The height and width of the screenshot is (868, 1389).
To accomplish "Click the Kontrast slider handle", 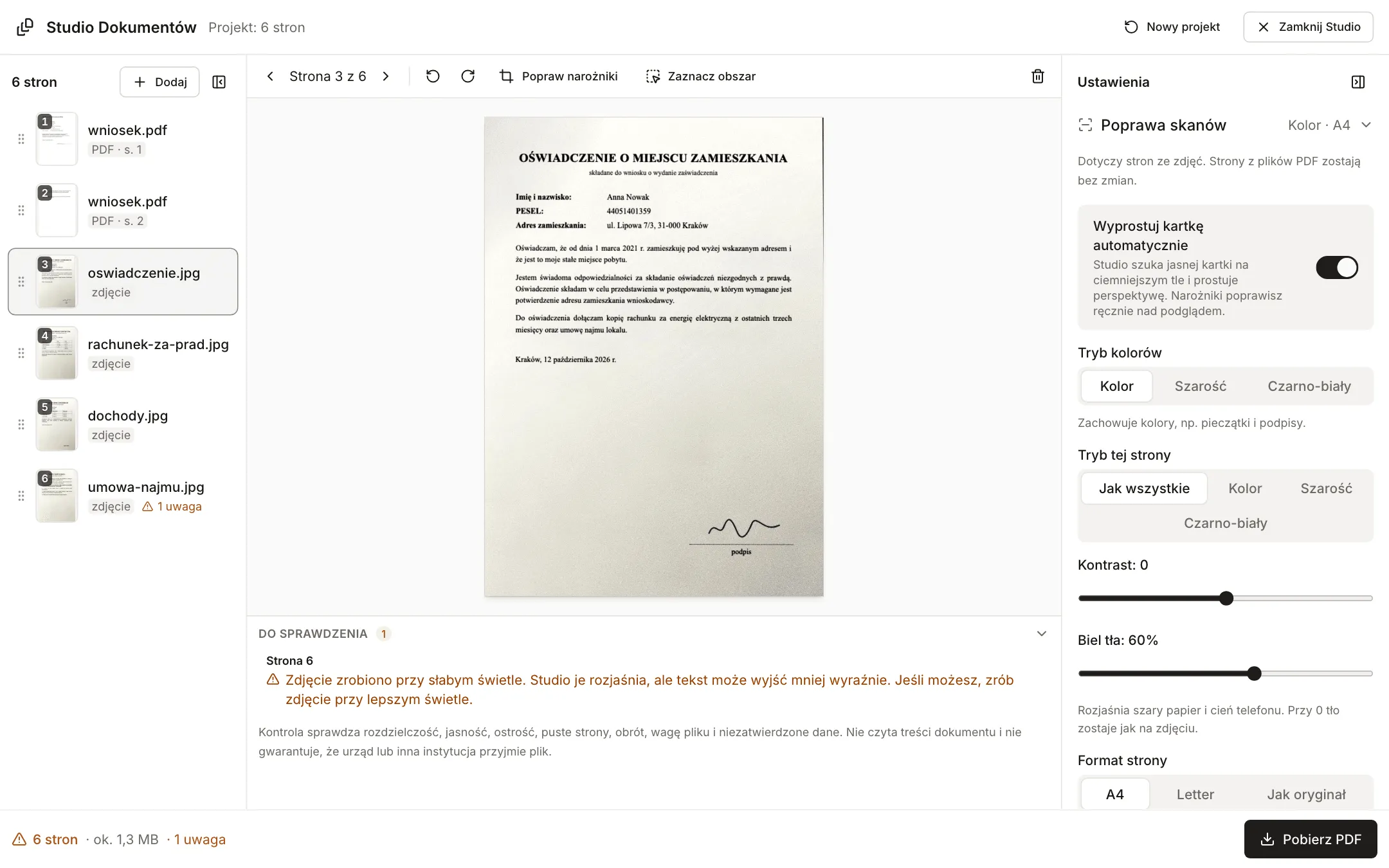I will [1226, 599].
